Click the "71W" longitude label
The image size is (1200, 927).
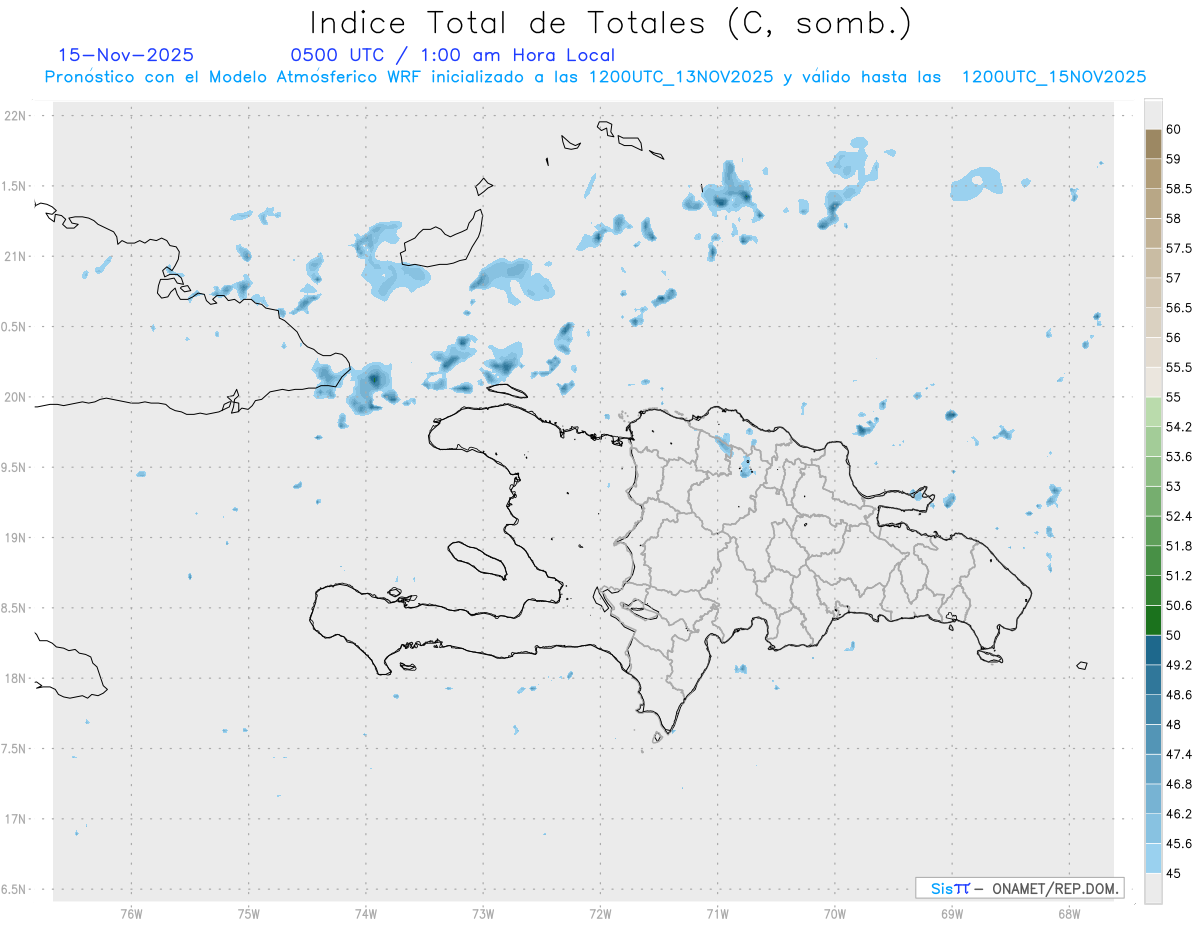[717, 913]
